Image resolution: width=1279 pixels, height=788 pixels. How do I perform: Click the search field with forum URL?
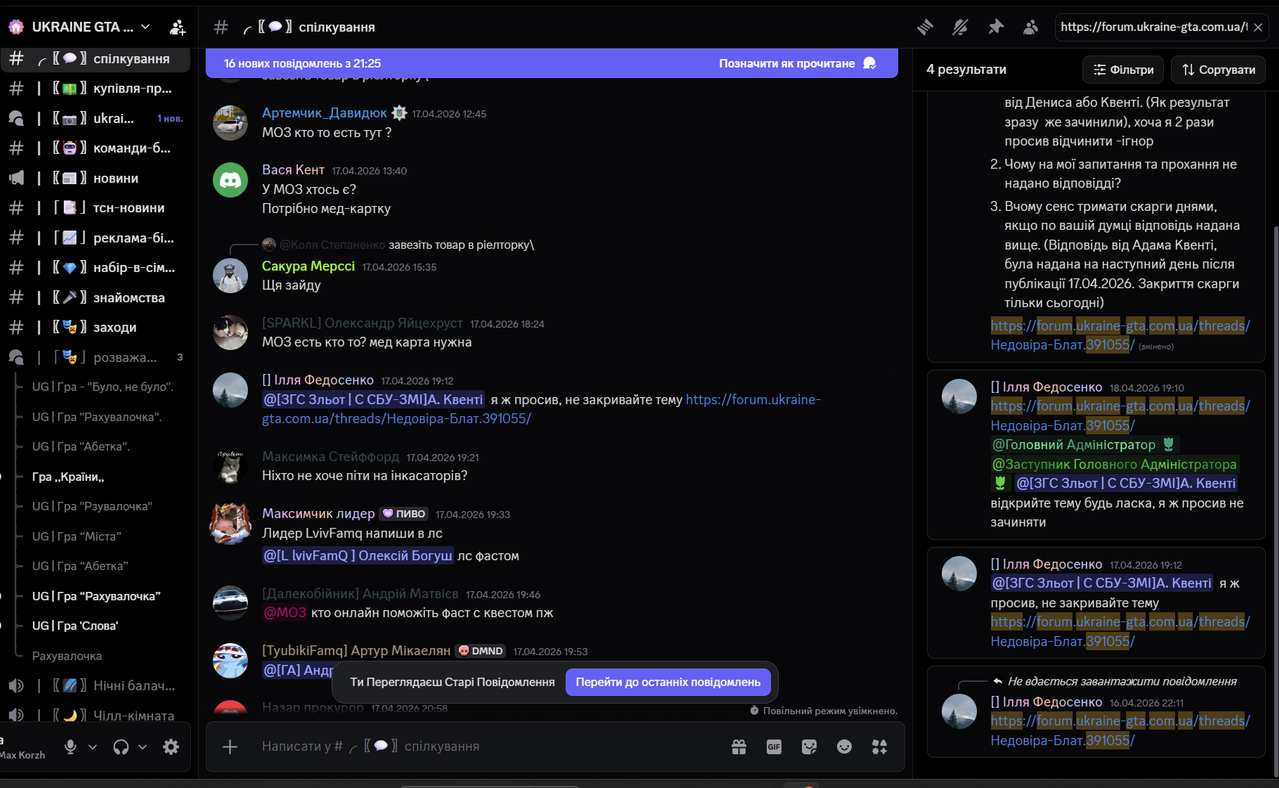(1160, 27)
